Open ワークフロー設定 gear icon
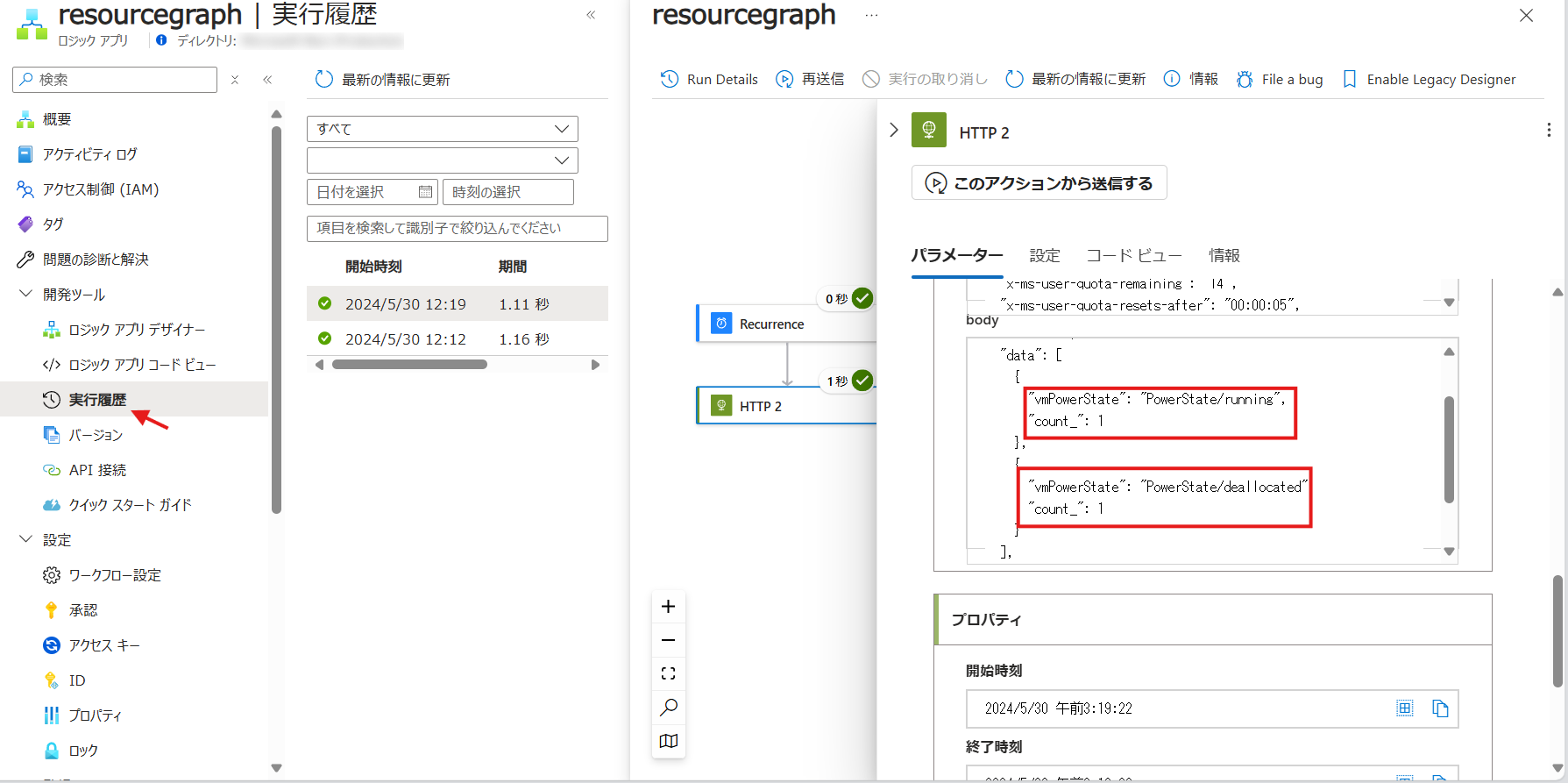Image resolution: width=1568 pixels, height=783 pixels. coord(52,575)
